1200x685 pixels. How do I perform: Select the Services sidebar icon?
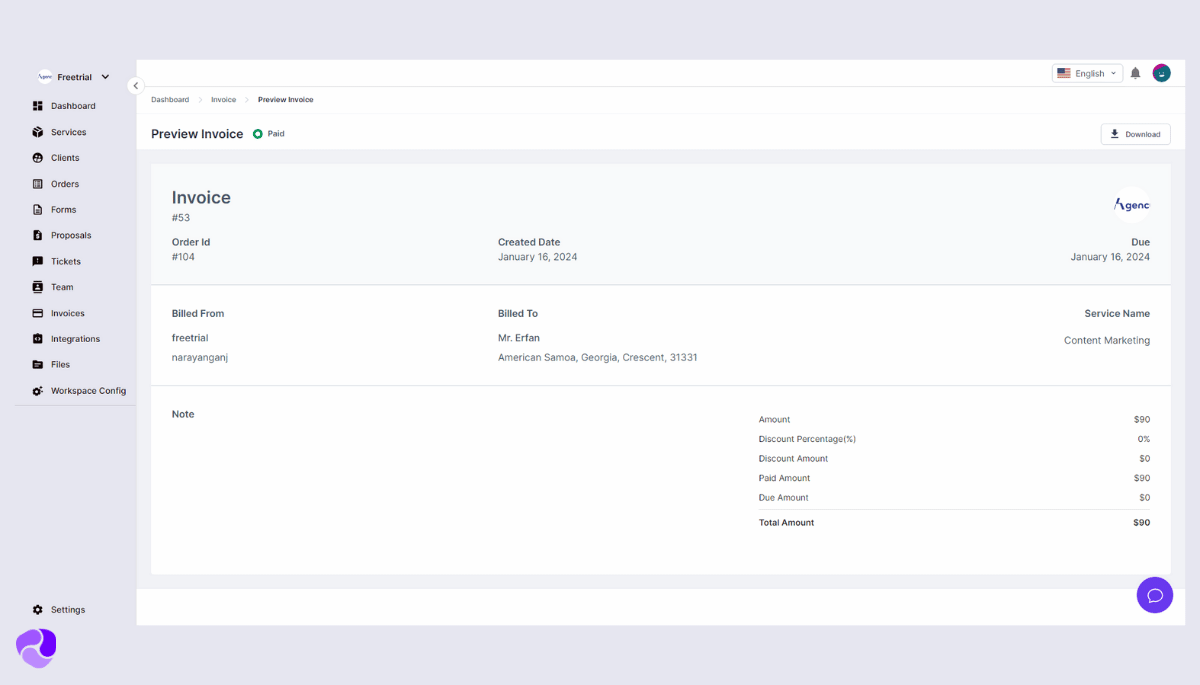[x=37, y=131]
